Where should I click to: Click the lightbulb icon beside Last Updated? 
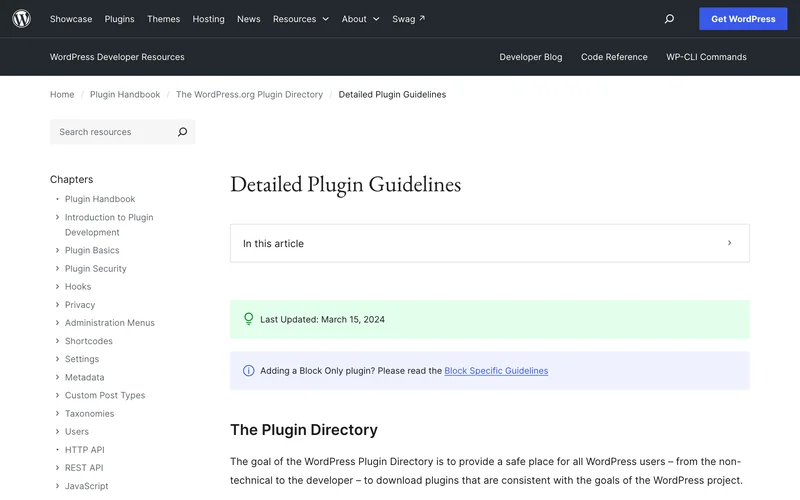(x=248, y=319)
